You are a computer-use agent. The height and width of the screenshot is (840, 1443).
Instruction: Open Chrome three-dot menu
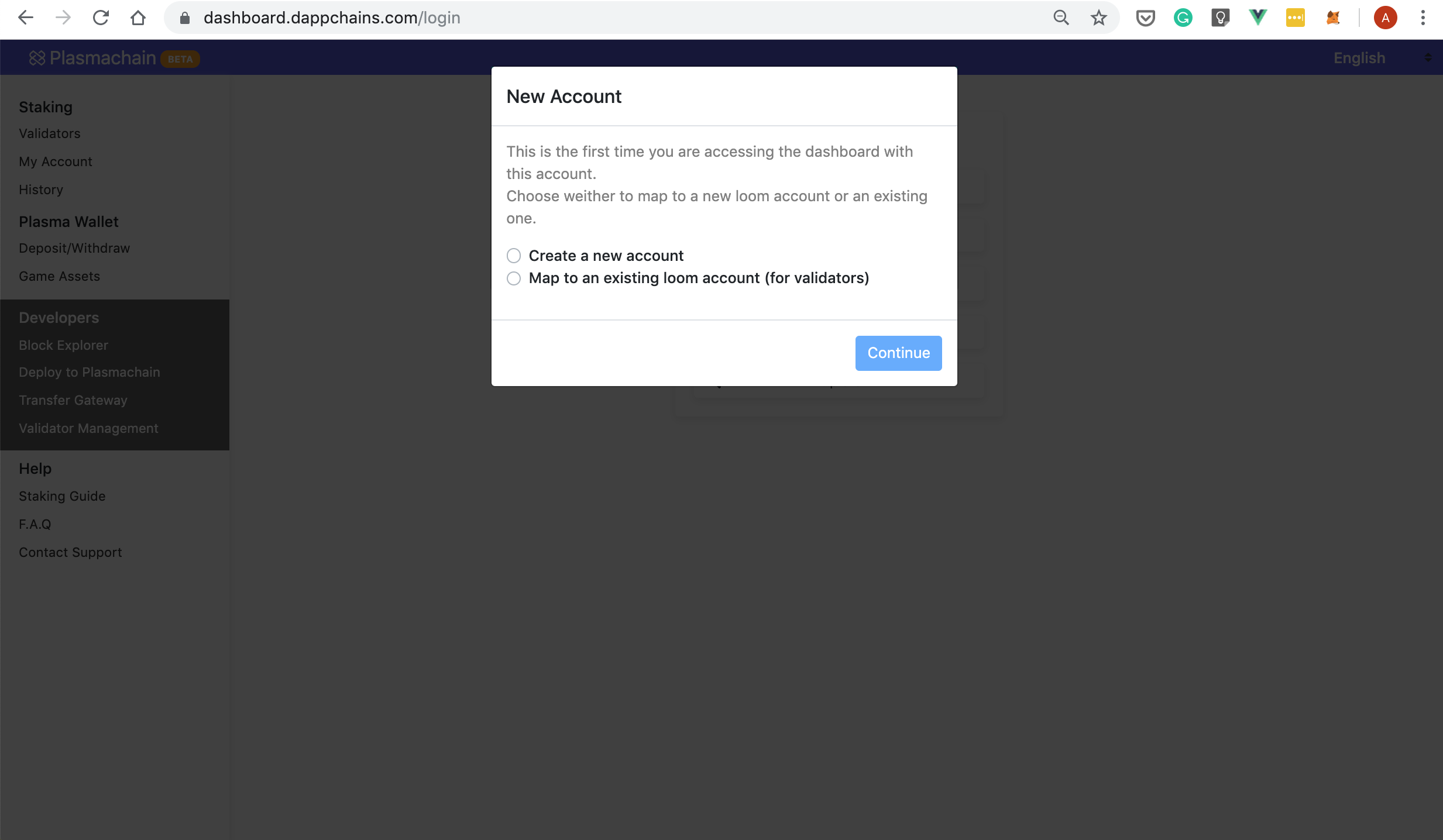1423,18
